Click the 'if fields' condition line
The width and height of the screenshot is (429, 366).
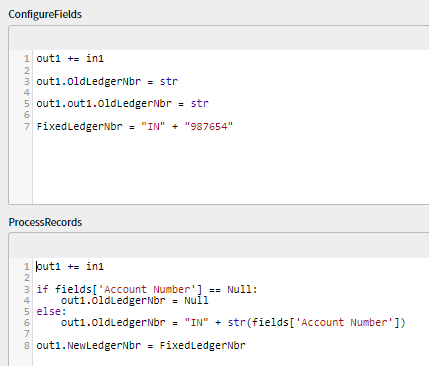pos(147,289)
